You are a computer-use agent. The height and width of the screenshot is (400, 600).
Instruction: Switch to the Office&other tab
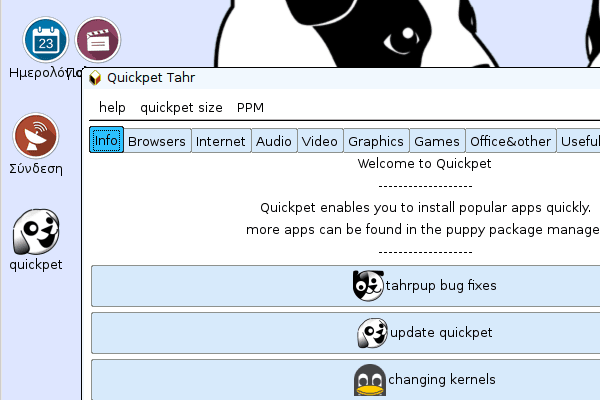click(510, 141)
